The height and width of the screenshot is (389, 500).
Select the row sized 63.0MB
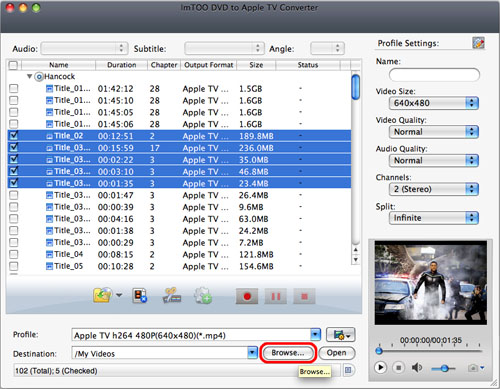pyautogui.click(x=179, y=219)
